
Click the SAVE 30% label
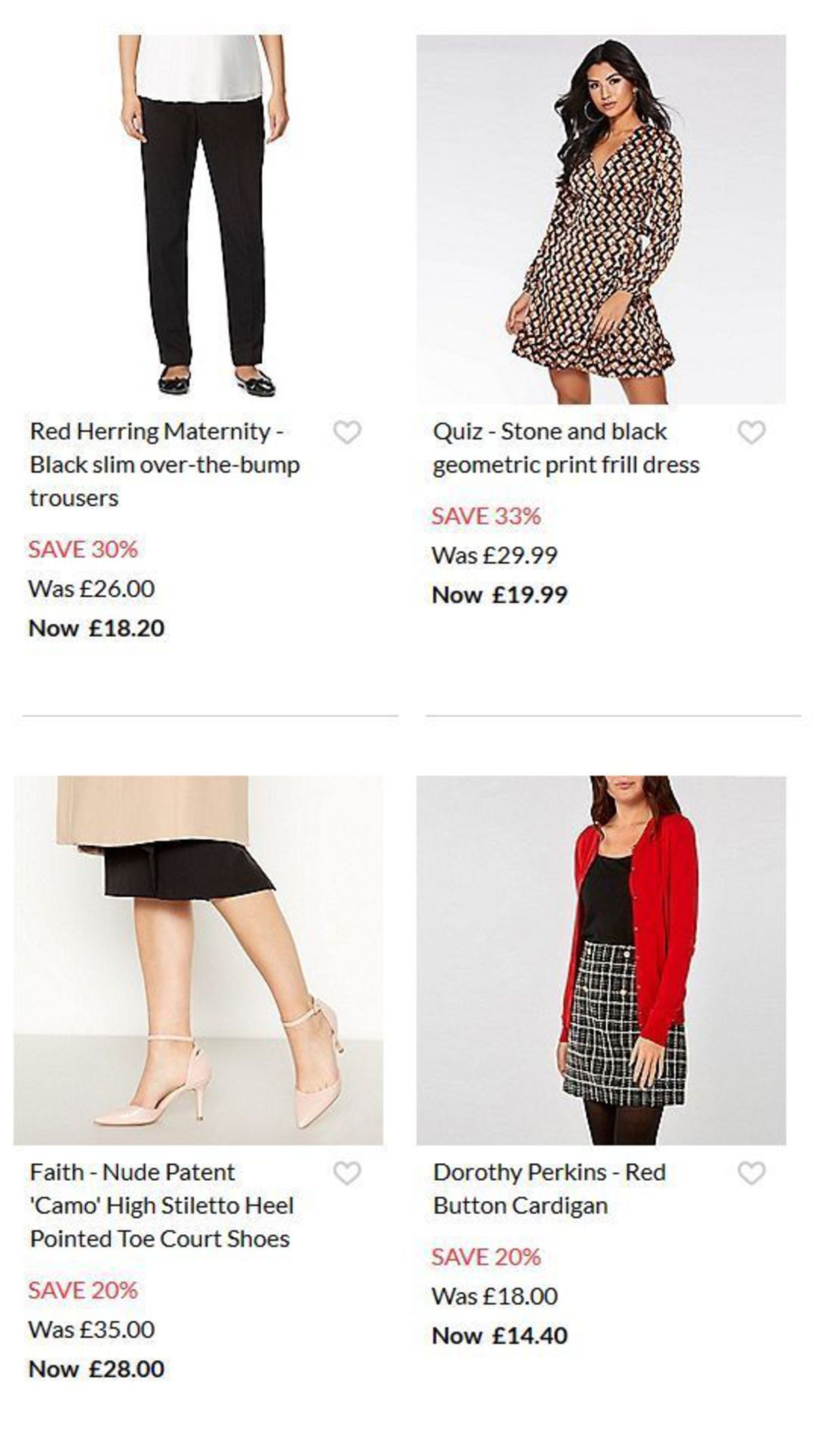[83, 550]
